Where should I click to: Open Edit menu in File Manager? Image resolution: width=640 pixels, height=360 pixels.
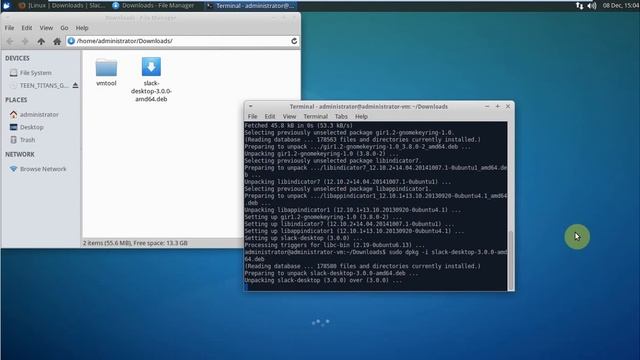click(x=27, y=28)
